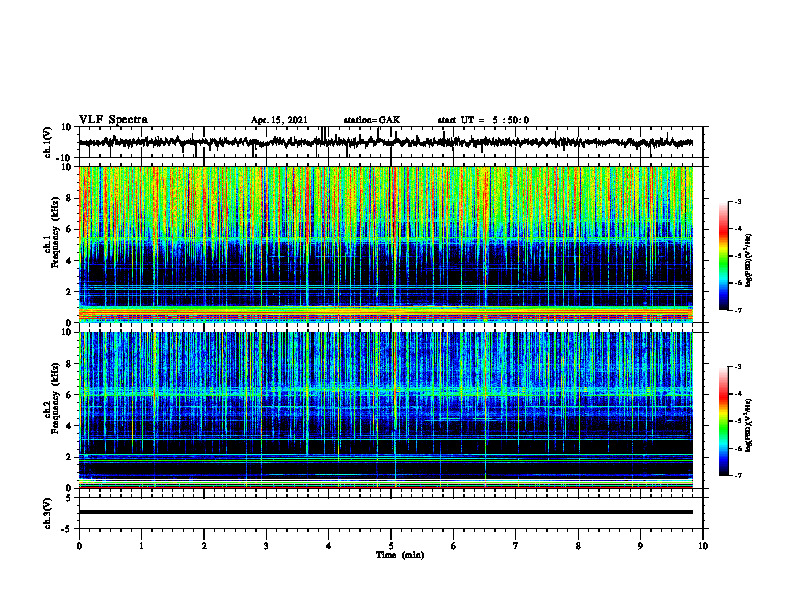The height and width of the screenshot is (612, 792).
Task: Click the "2" kHz tick on ch.2 spectrogram axis
Action: click(x=71, y=457)
